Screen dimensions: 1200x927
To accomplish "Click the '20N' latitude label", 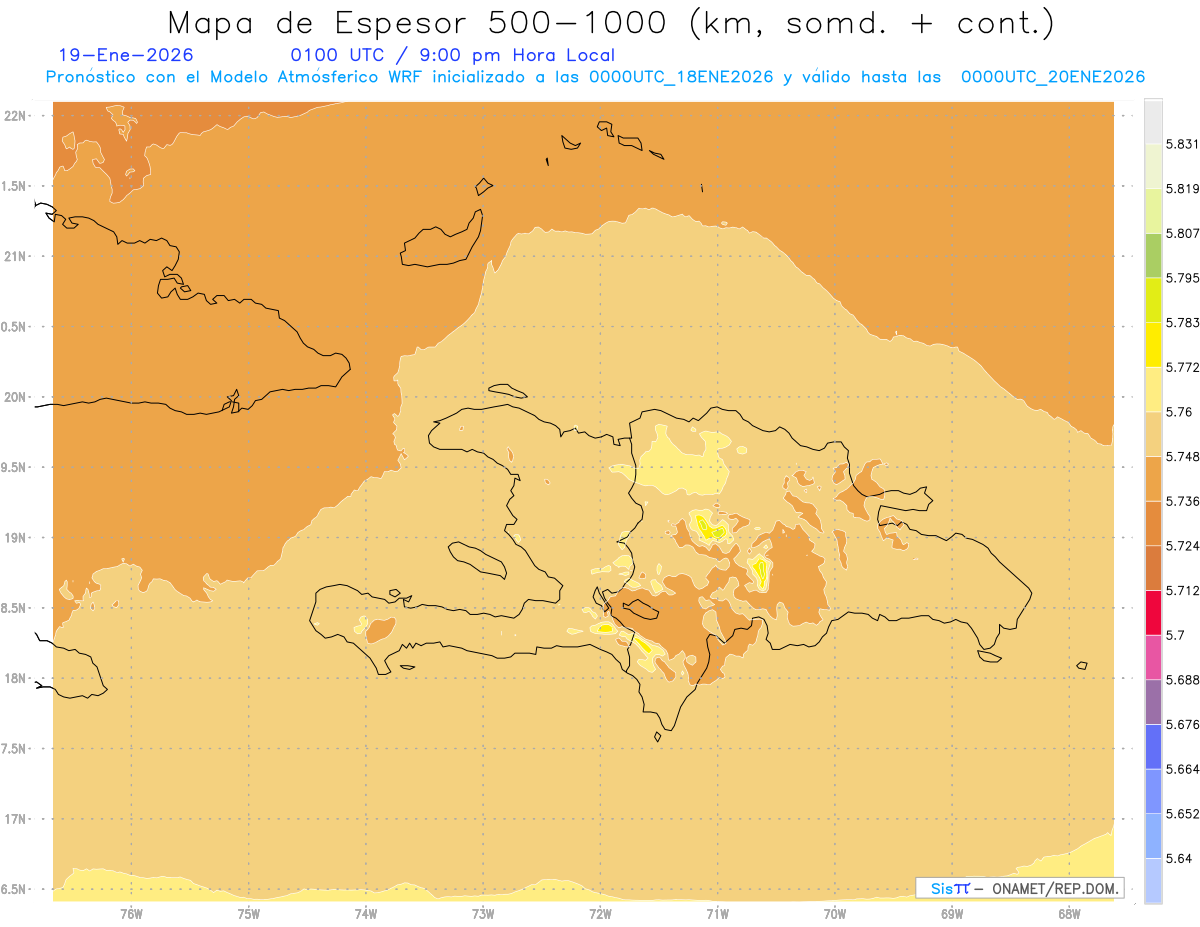I will tap(16, 397).
